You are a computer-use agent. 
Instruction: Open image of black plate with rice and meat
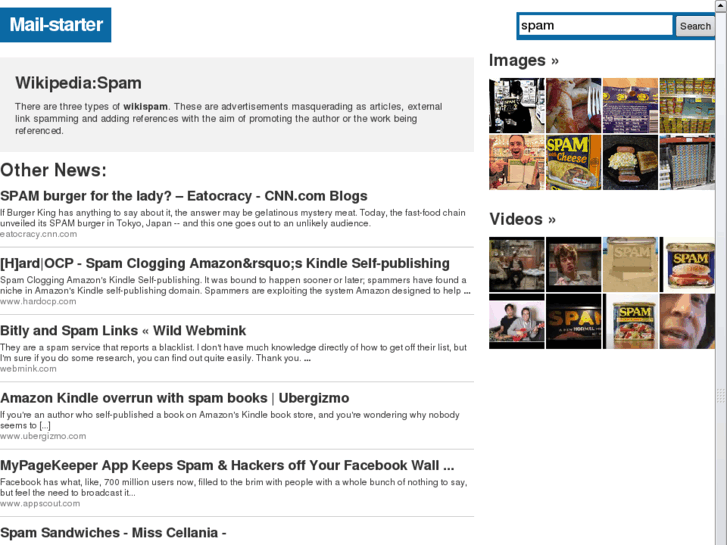630,162
